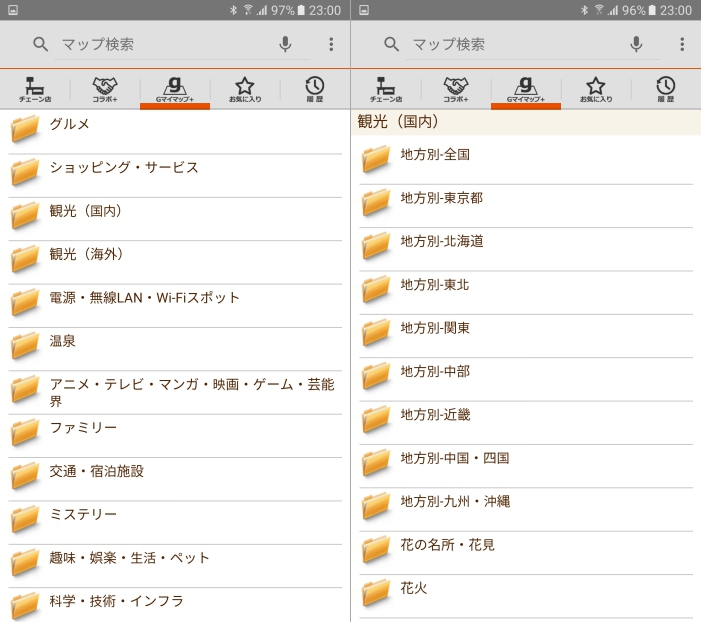This screenshot has width=701, height=622.
Task: Expand the 地方別-東京都 folder
Action: coord(526,202)
